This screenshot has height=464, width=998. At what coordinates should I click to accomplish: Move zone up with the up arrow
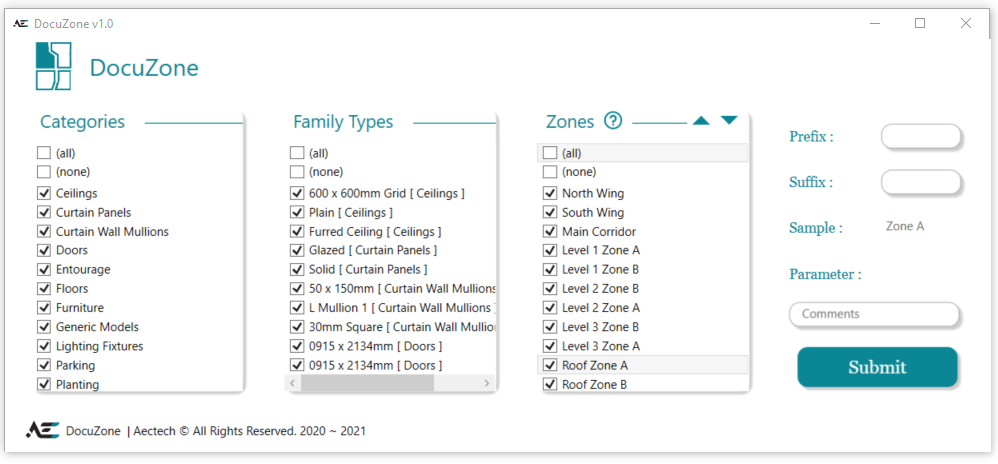[701, 121]
